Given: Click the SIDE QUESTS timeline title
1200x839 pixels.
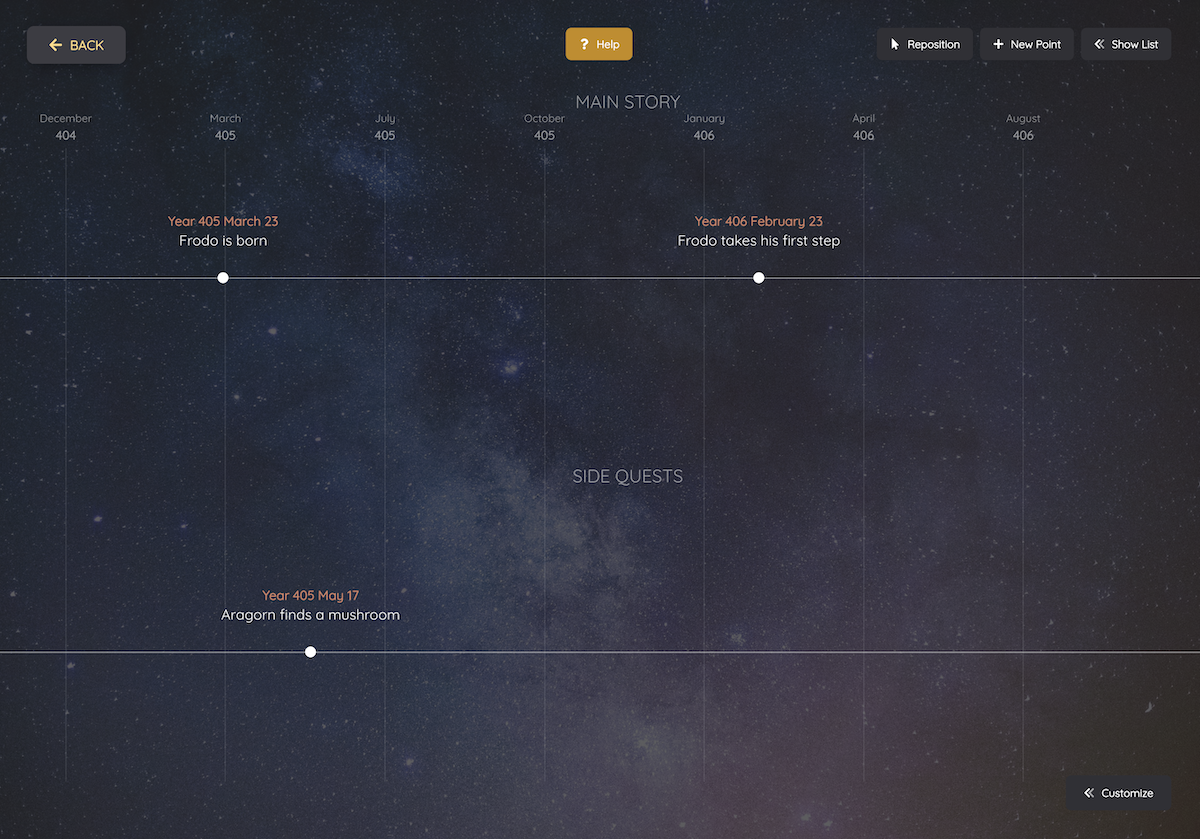Looking at the screenshot, I should (x=627, y=476).
